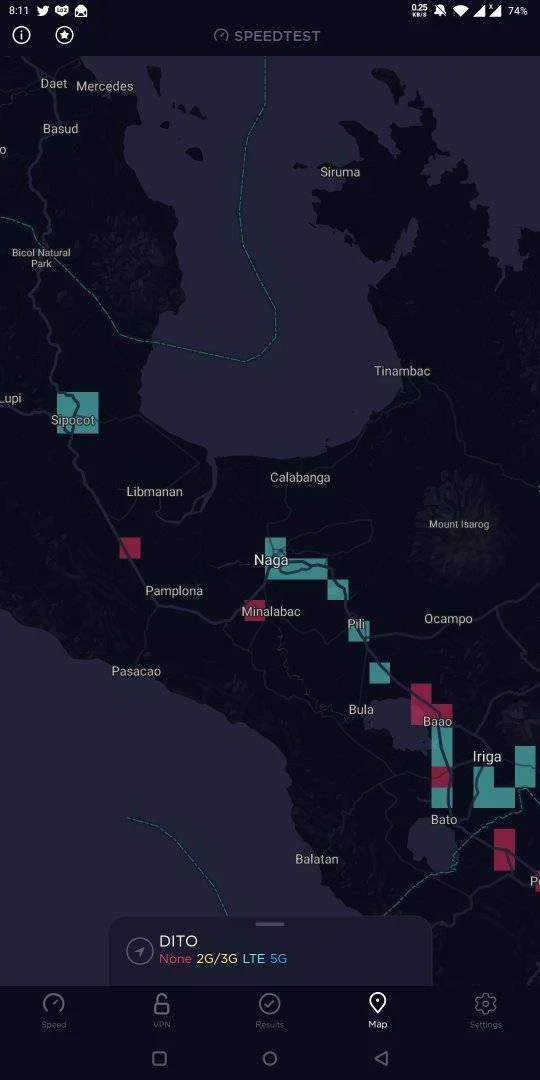540x1080 pixels.
Task: Tap the Baao map label
Action: pos(437,722)
